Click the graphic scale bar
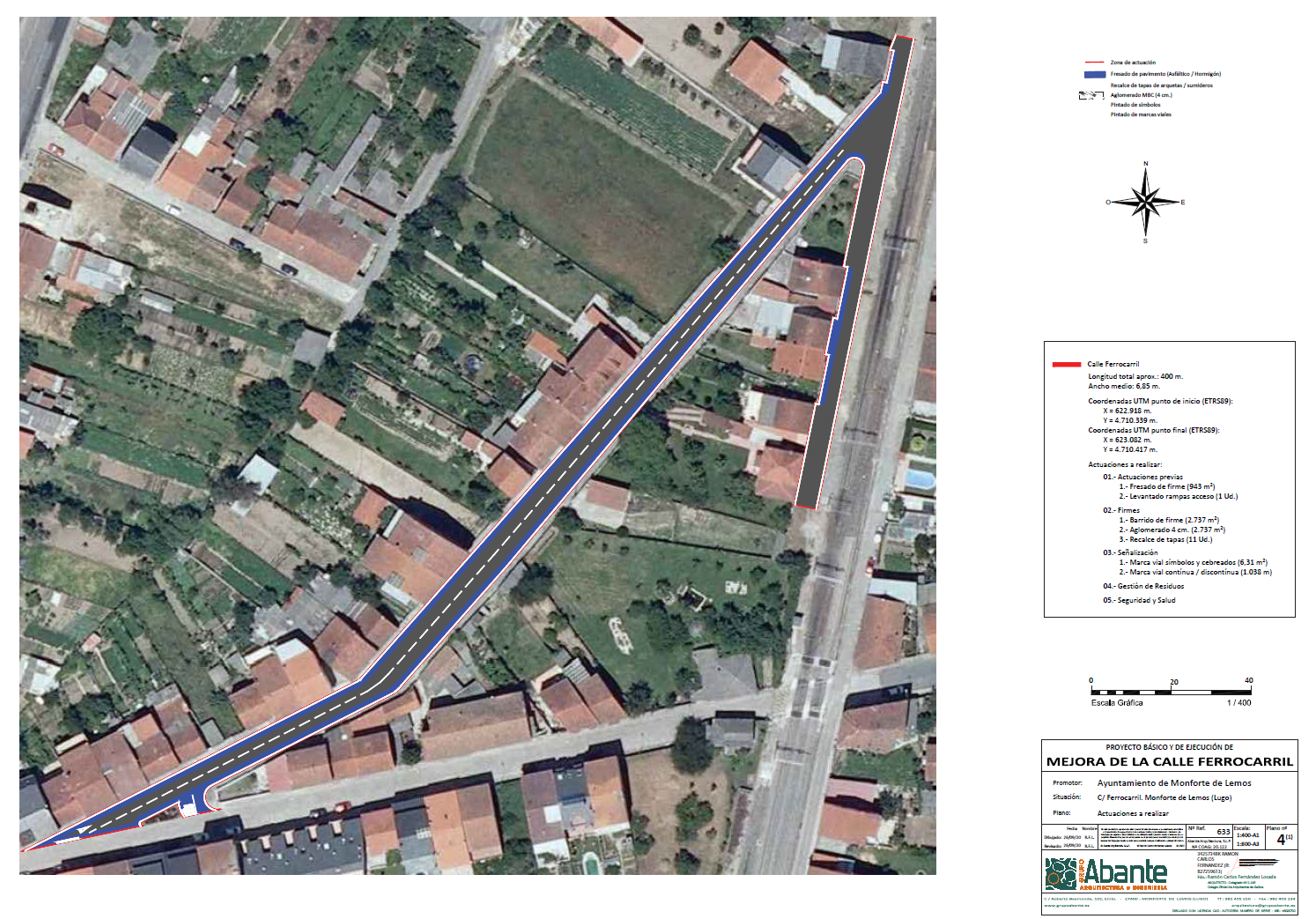 point(1171,690)
